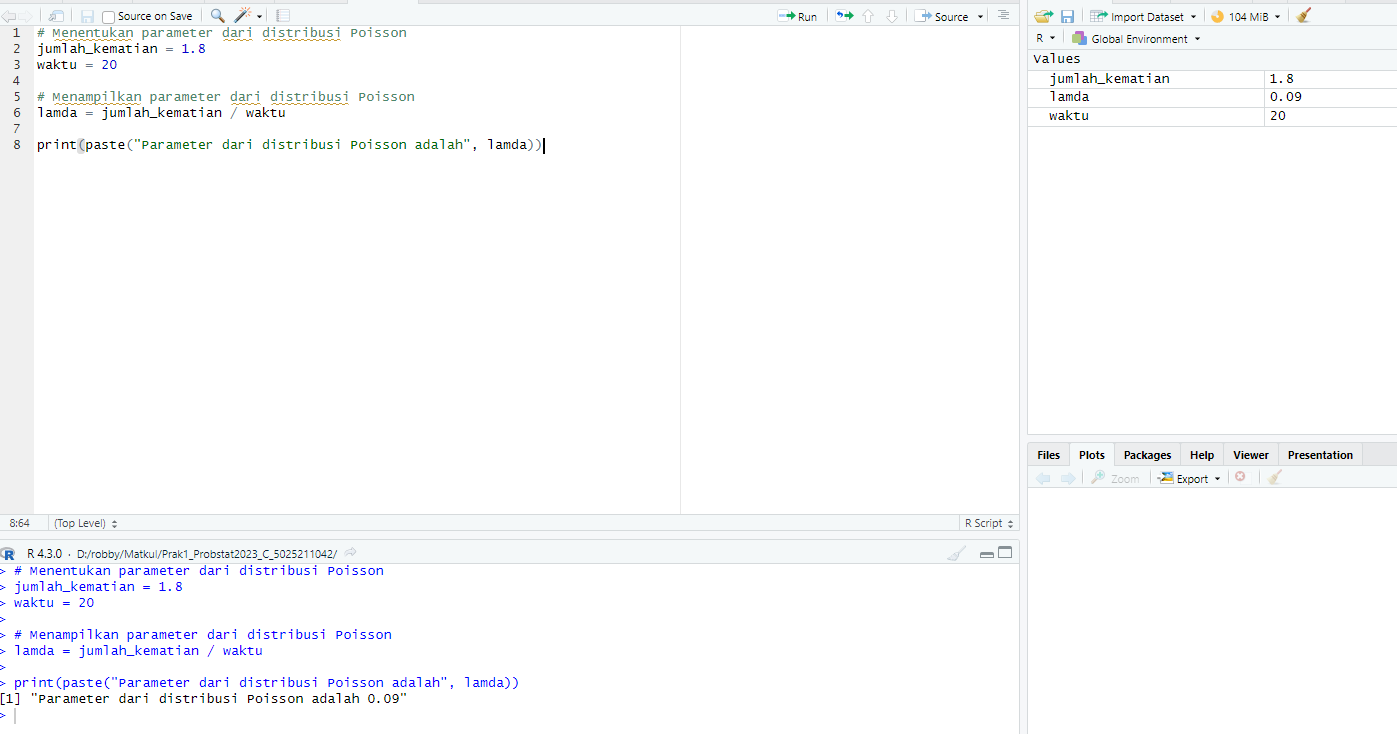Switch to Presentation tab
This screenshot has width=1397, height=734.
[1320, 455]
